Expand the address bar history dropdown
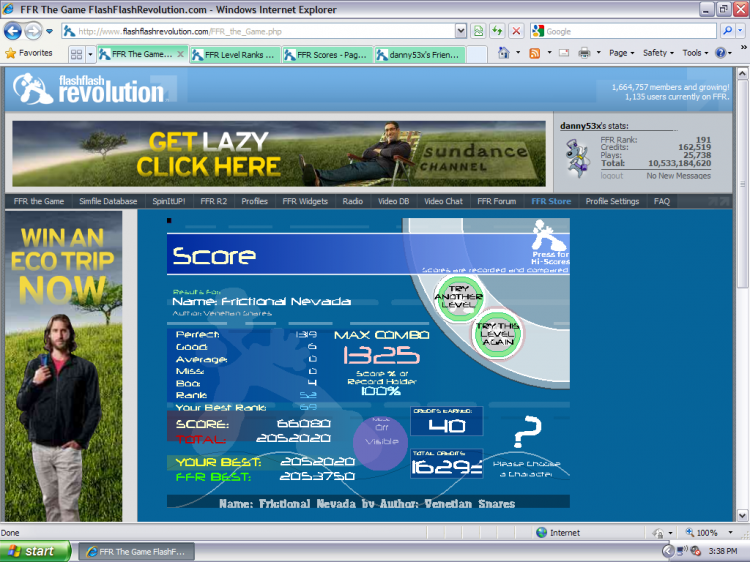Viewport: 750px width, 562px height. 461,32
